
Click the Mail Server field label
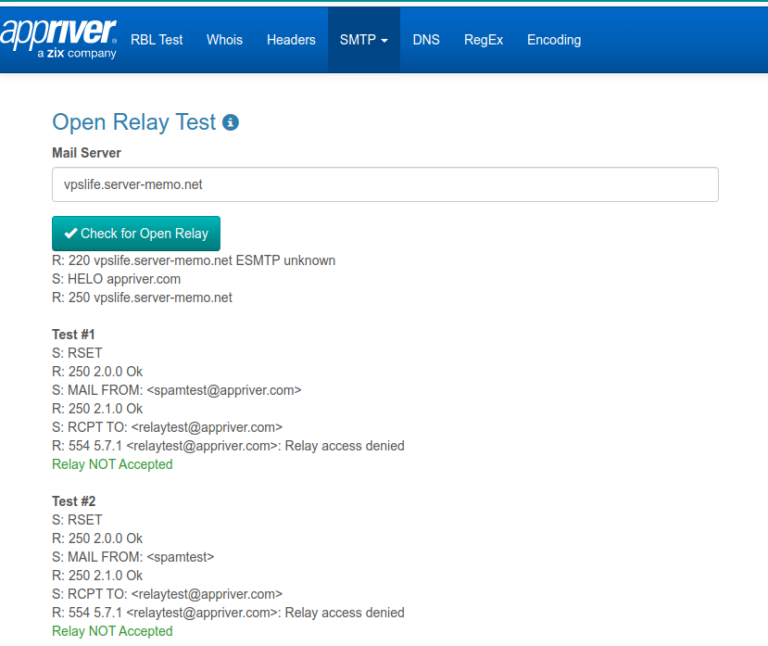coord(86,153)
